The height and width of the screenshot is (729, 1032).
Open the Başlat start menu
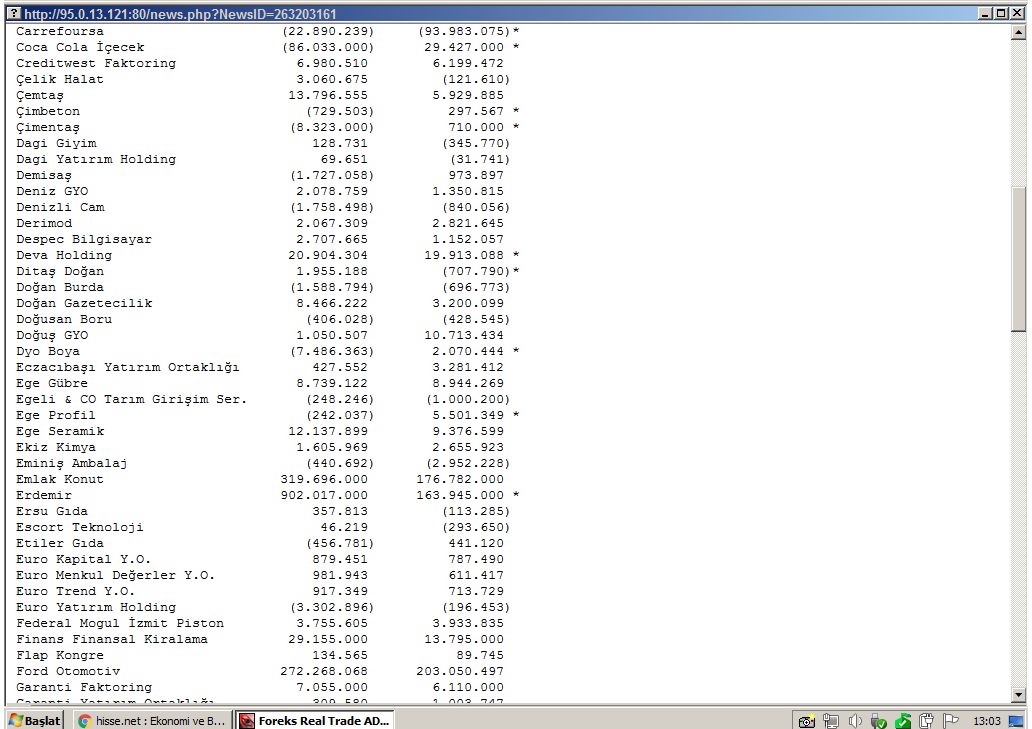click(34, 720)
